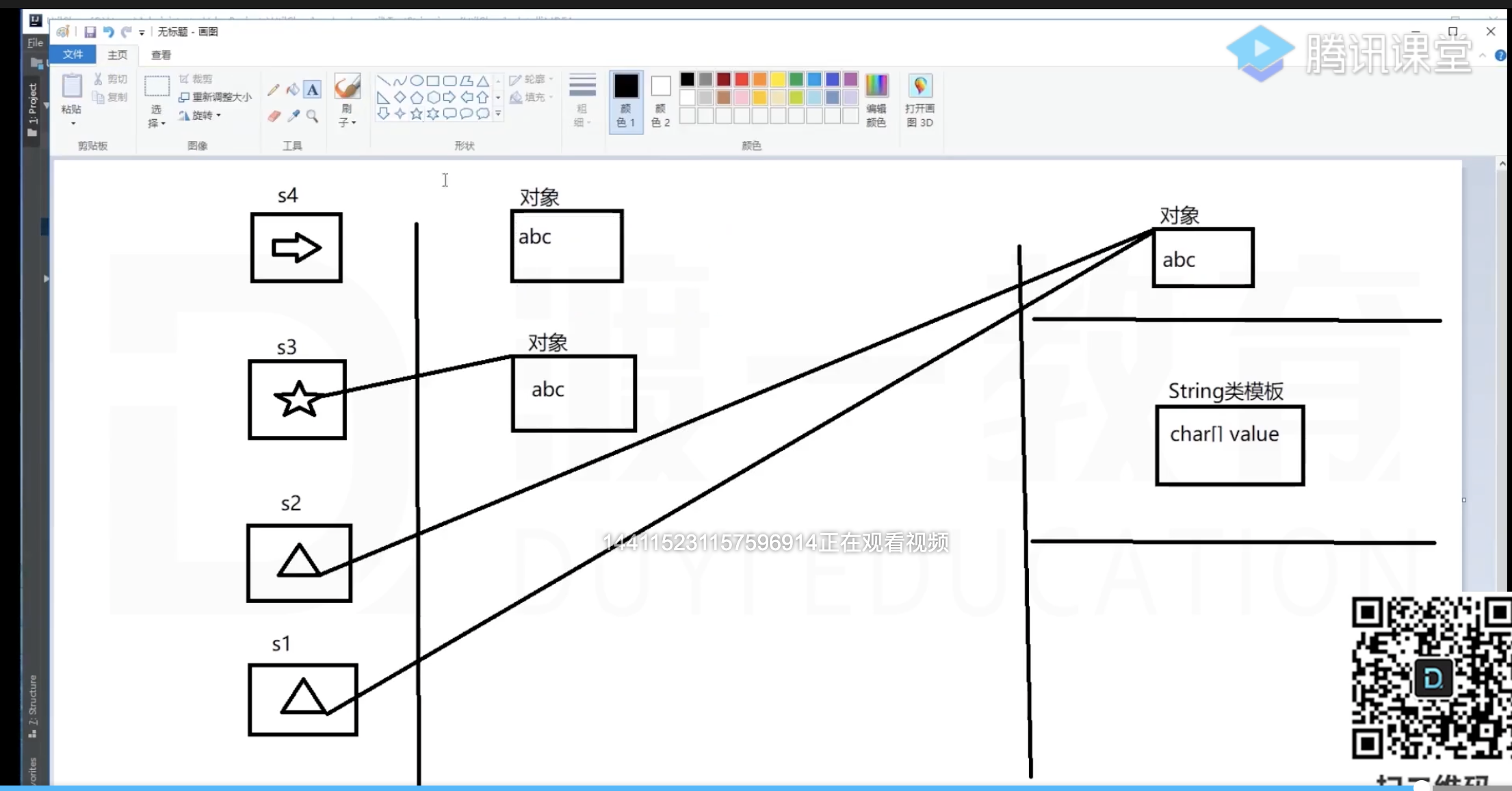
Task: Click the Save icon in quick access toolbar
Action: (90, 31)
